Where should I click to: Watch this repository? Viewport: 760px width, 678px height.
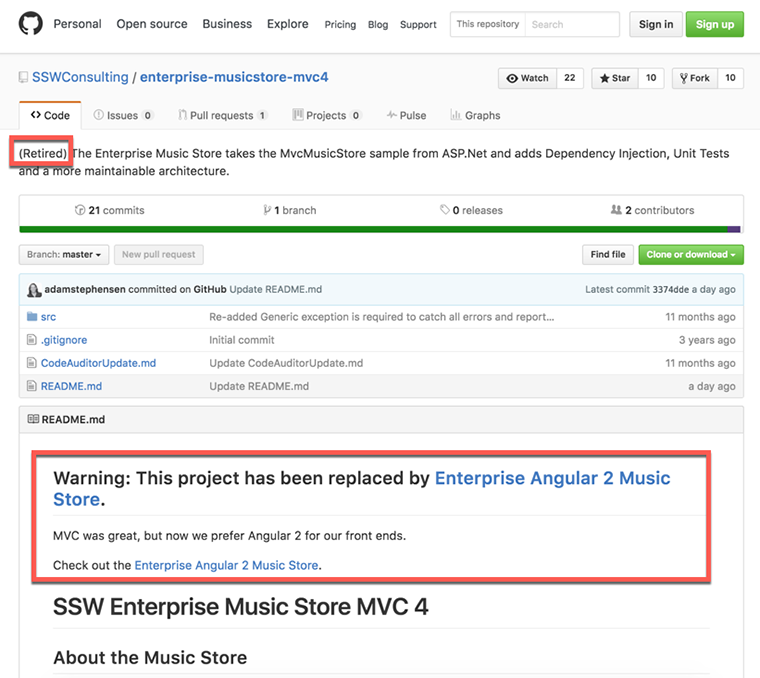point(527,78)
